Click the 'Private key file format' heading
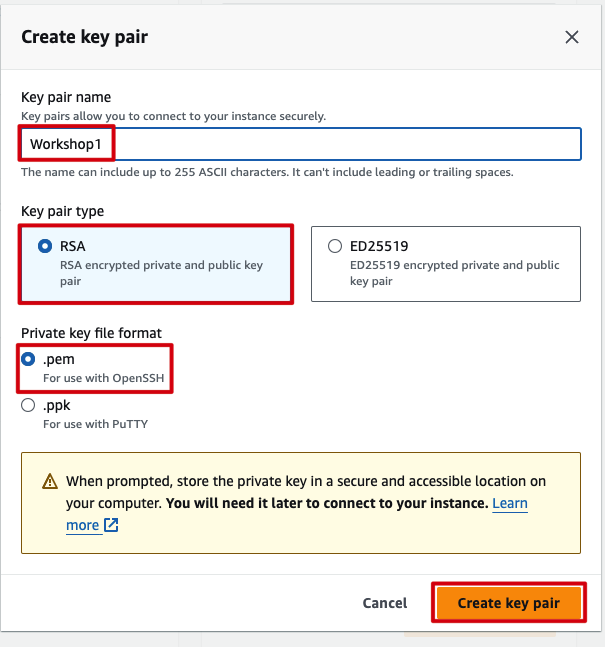The height and width of the screenshot is (647, 605). (x=91, y=334)
